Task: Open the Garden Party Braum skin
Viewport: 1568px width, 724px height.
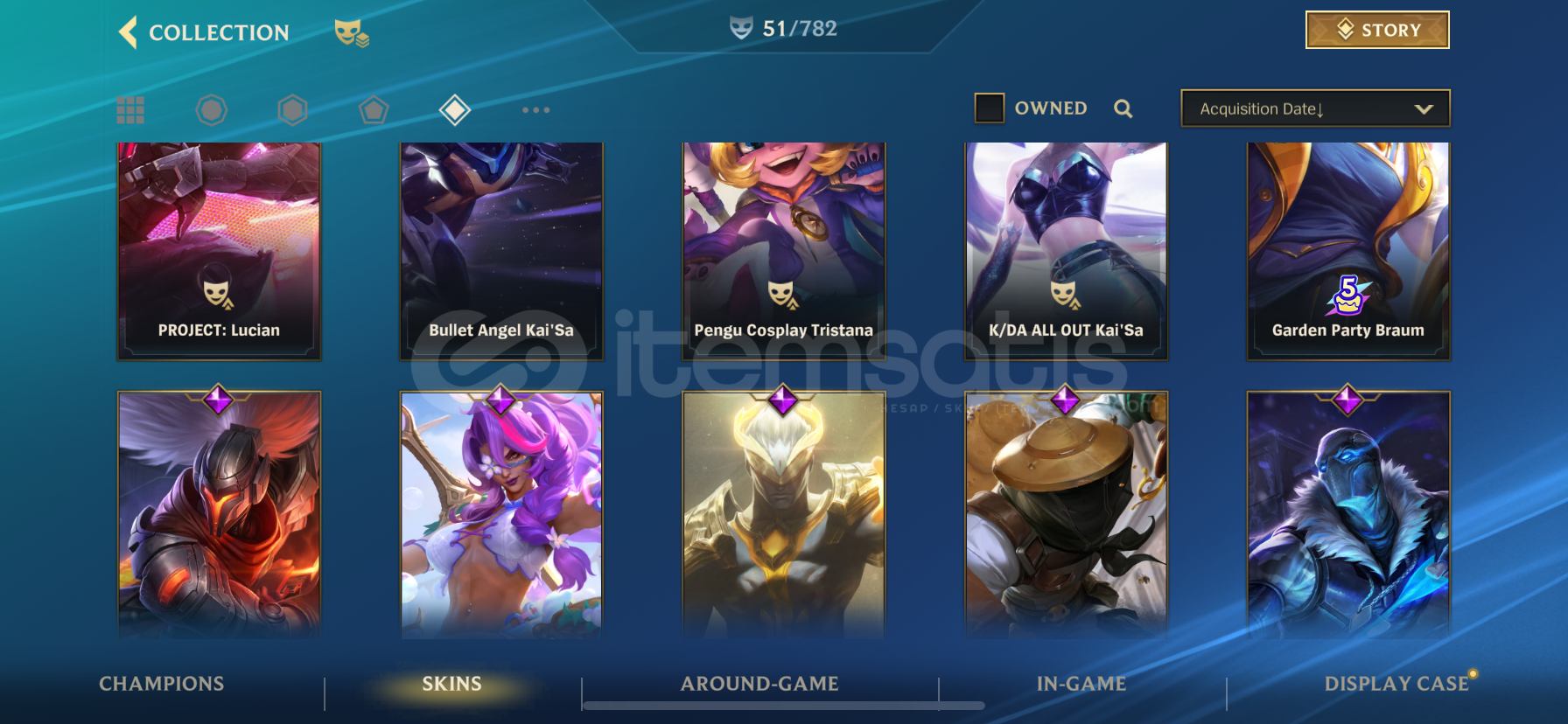Action: pos(1348,252)
